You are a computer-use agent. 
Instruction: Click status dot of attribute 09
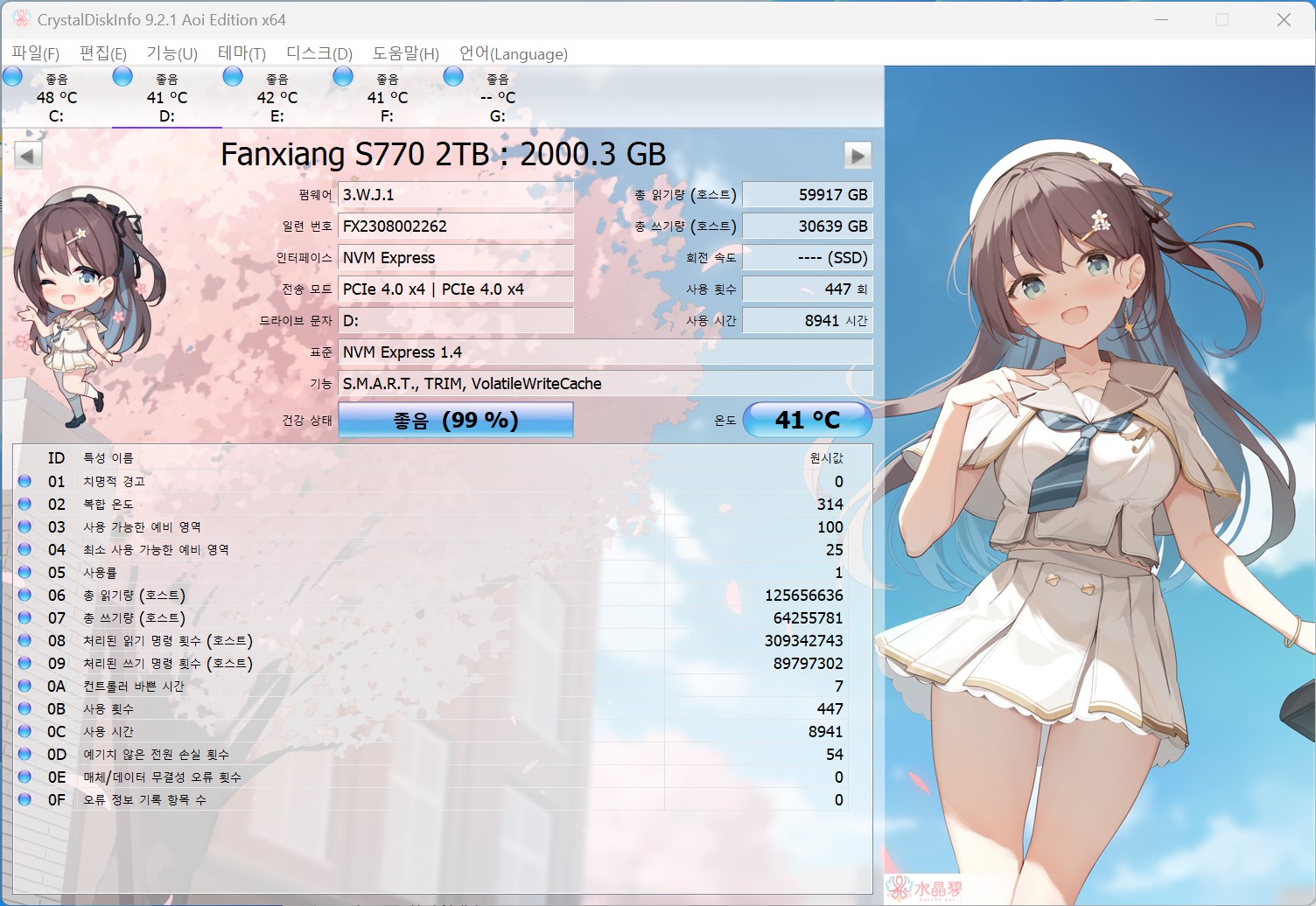click(x=24, y=663)
